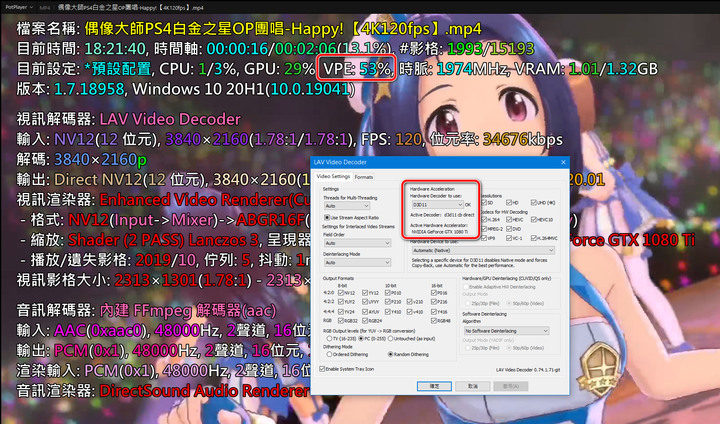Open Hardware Device Automatic (Native) dropdown
This screenshot has width=720, height=424.
(x=483, y=250)
